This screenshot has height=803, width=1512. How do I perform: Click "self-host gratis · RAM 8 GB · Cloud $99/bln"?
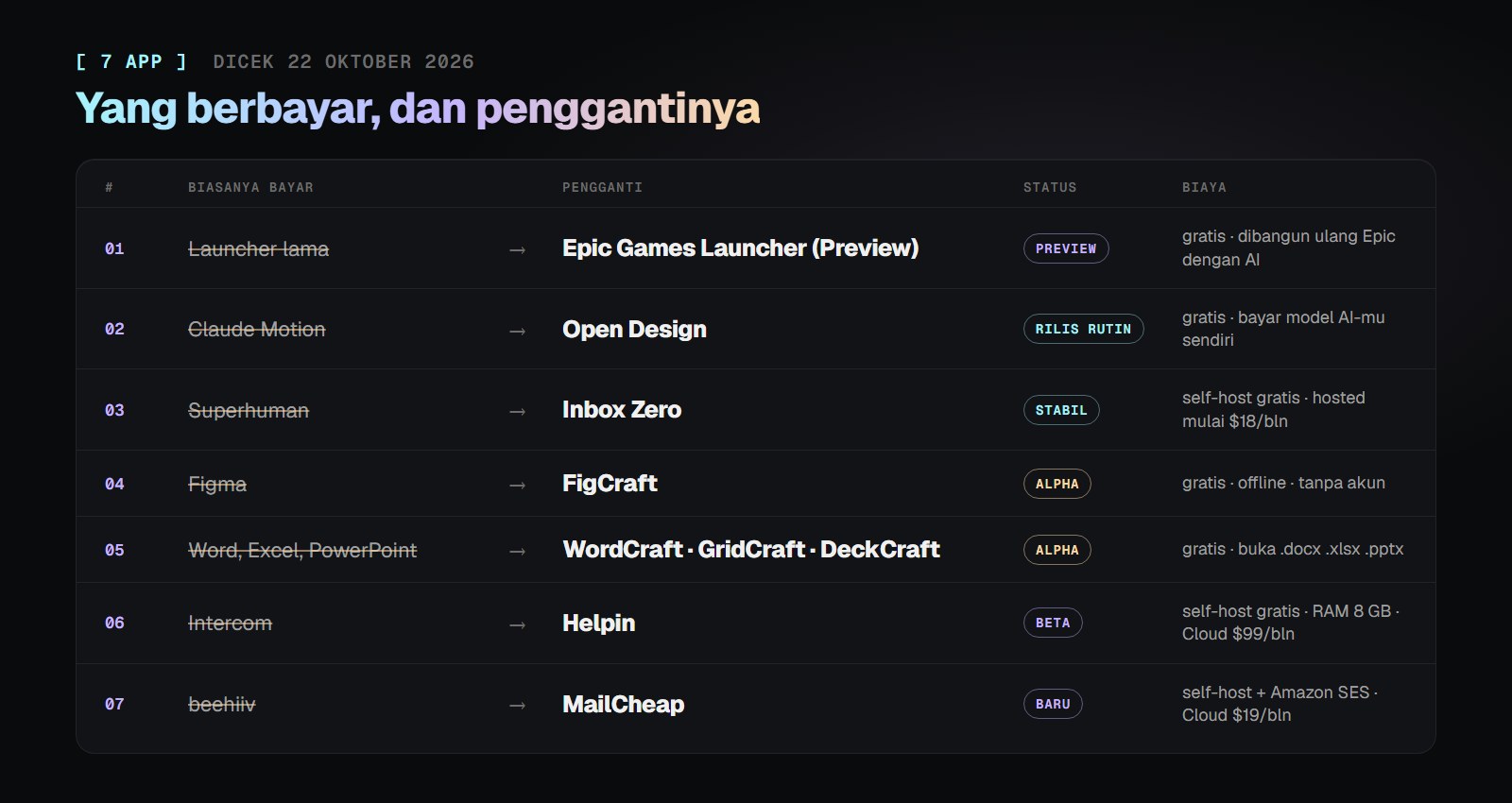click(1291, 623)
